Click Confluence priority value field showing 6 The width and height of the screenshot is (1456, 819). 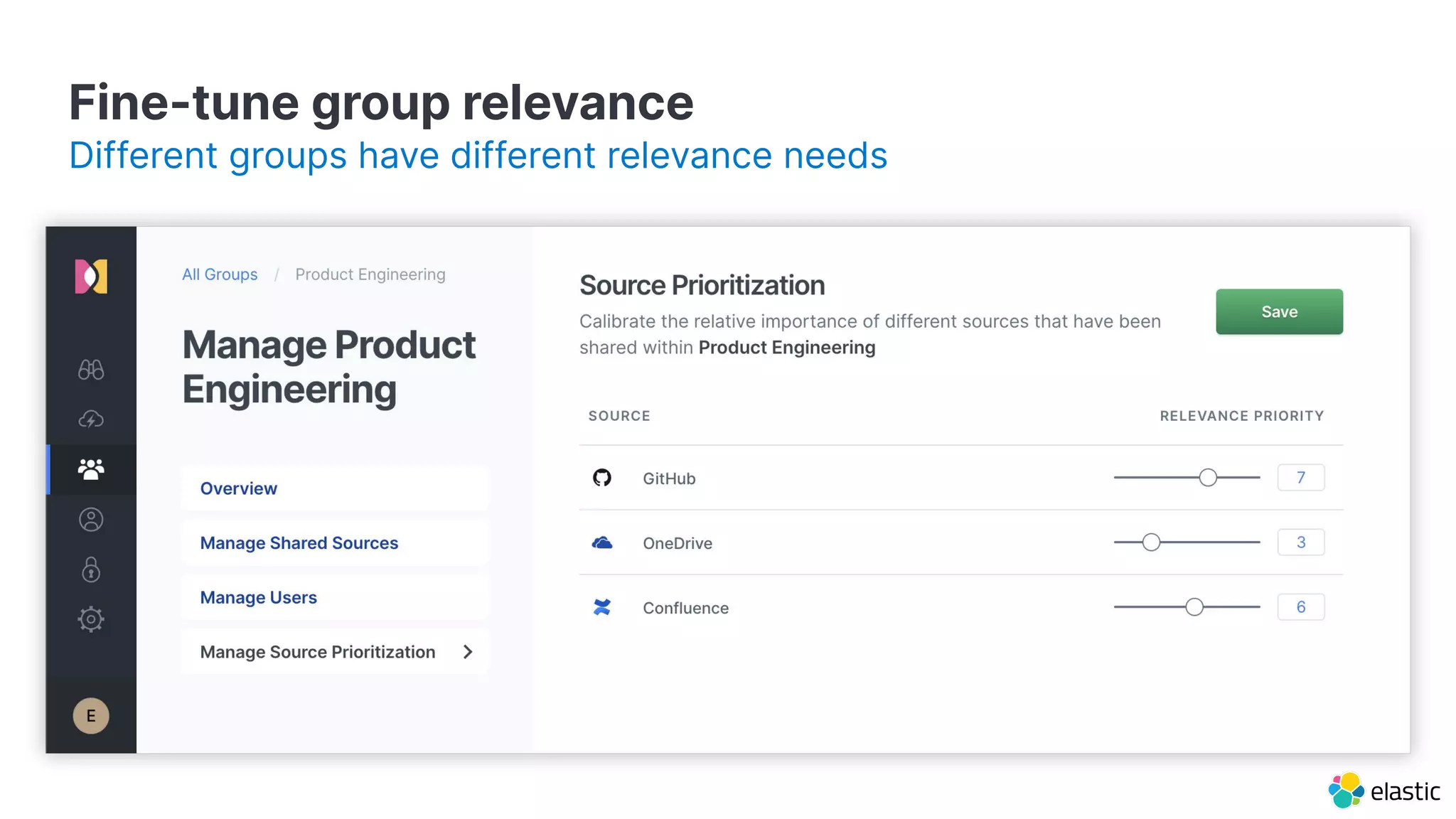coord(1301,607)
